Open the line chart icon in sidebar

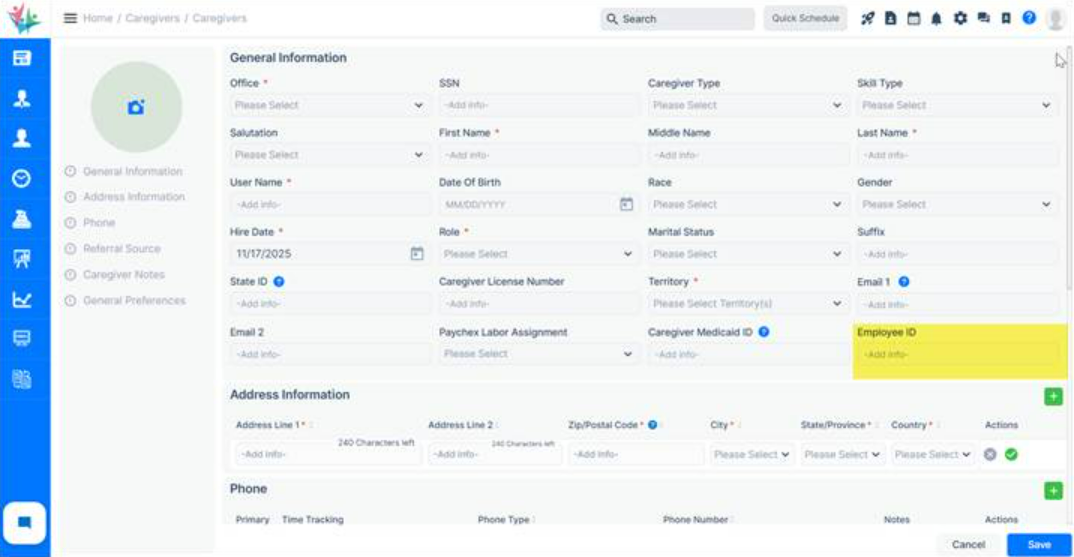22,299
